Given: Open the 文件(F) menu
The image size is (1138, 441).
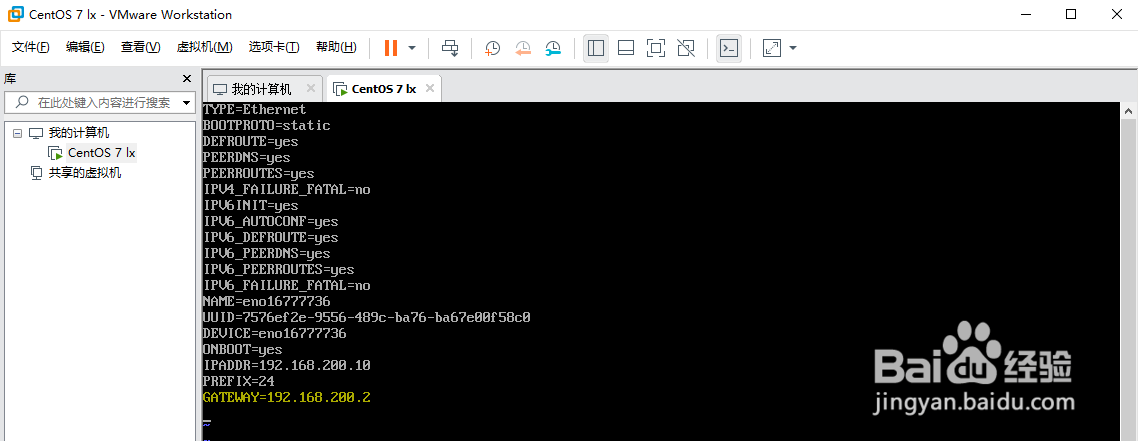Looking at the screenshot, I should (30, 47).
